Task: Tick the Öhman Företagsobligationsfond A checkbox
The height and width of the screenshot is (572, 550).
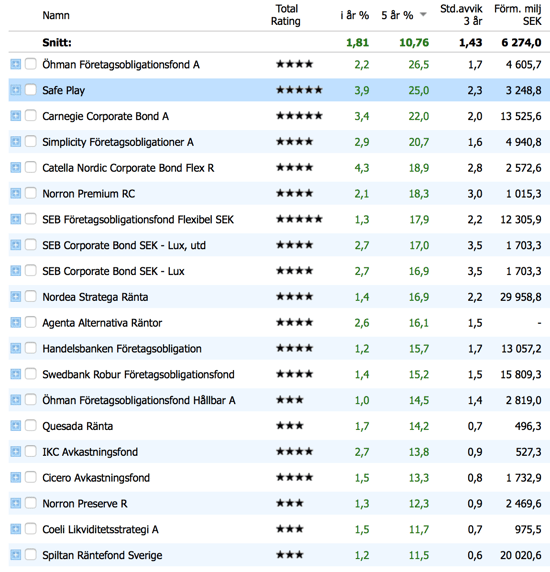Action: point(31,64)
